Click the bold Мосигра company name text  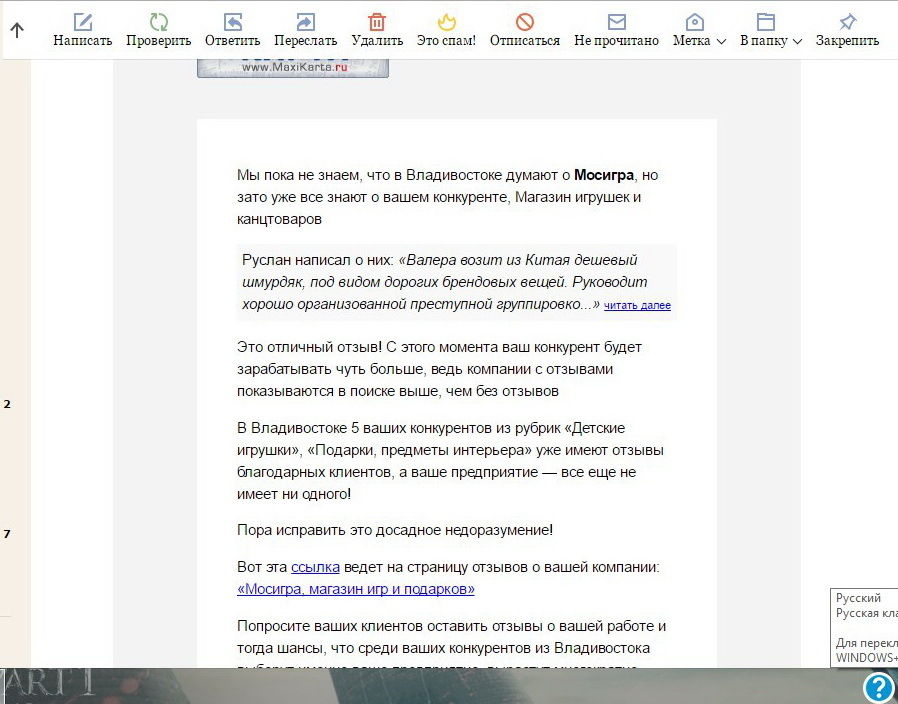pos(605,175)
